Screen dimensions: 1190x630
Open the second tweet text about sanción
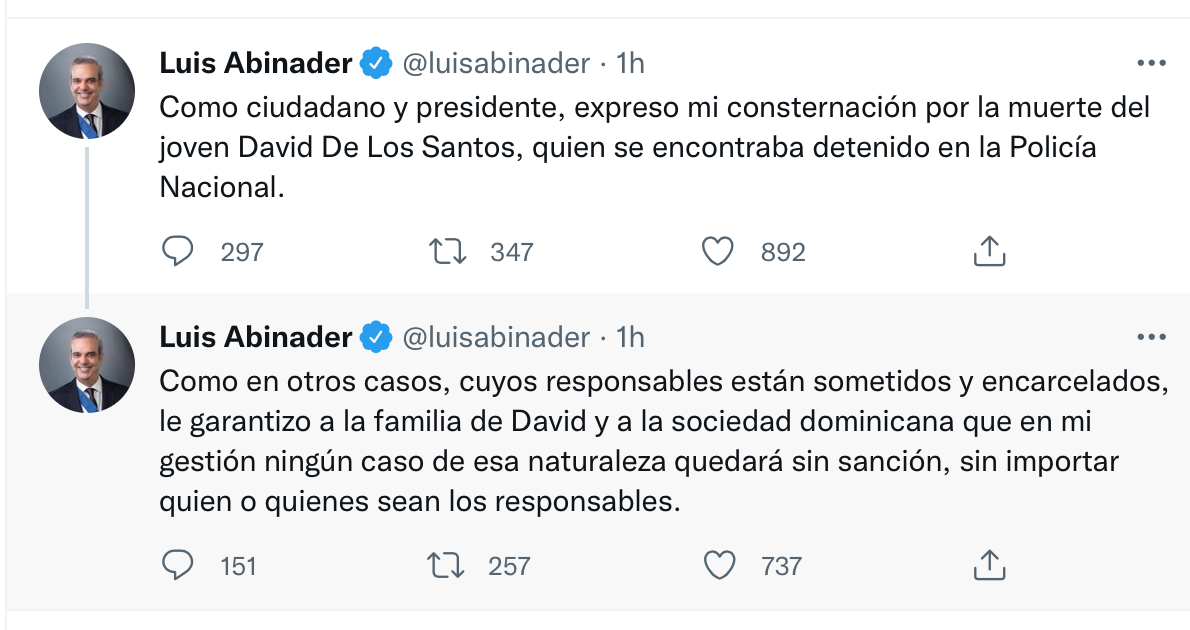coord(664,441)
